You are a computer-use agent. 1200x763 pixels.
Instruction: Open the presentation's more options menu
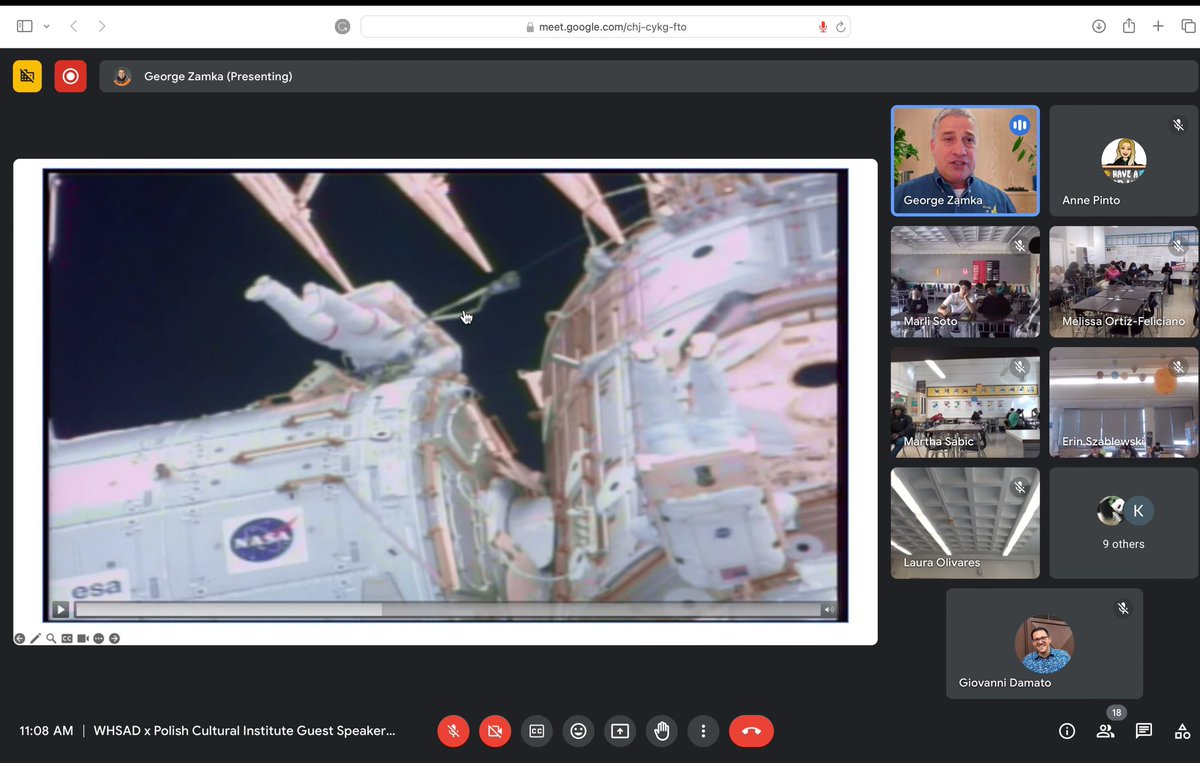pos(98,637)
